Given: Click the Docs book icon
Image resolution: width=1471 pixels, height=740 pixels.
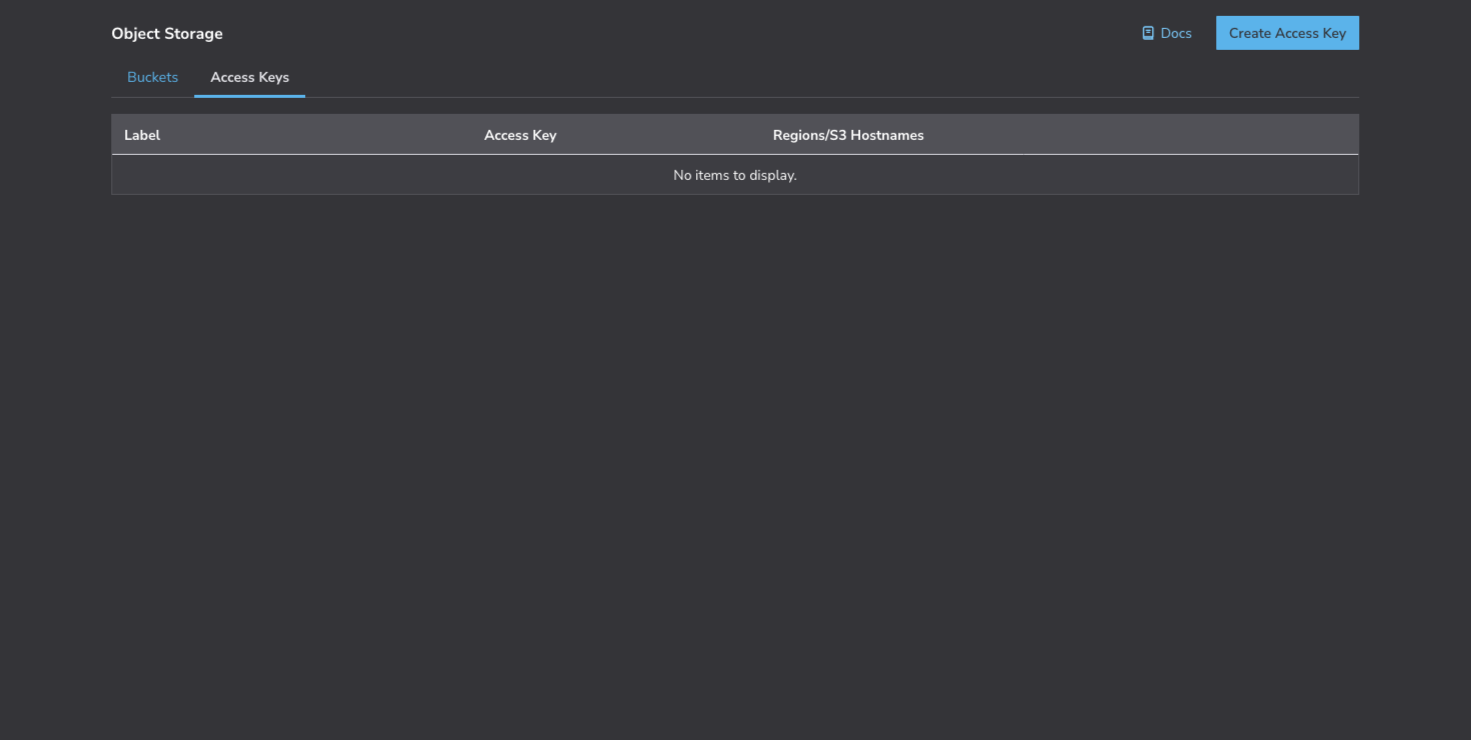Looking at the screenshot, I should coord(1148,33).
